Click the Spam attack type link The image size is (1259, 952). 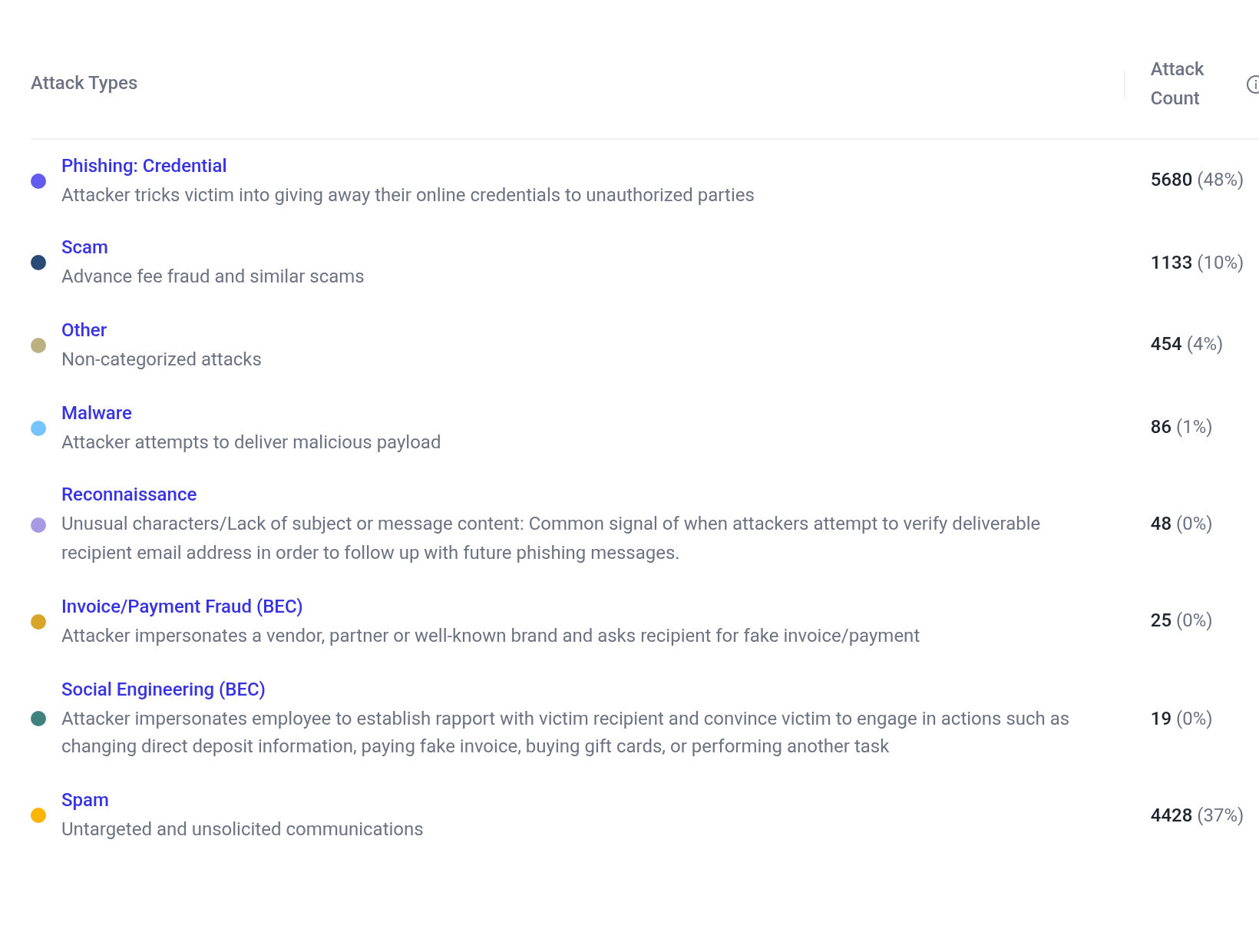[84, 800]
